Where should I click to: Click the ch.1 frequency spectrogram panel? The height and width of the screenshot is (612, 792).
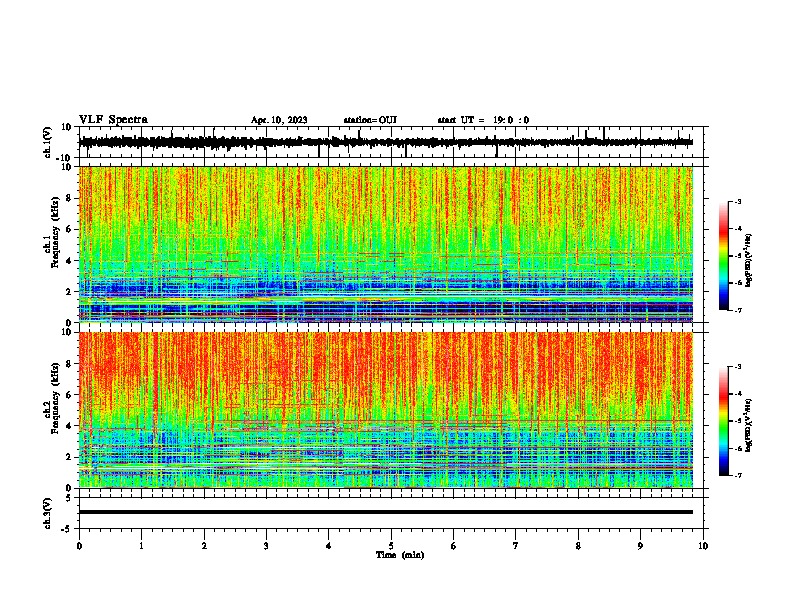click(386, 244)
